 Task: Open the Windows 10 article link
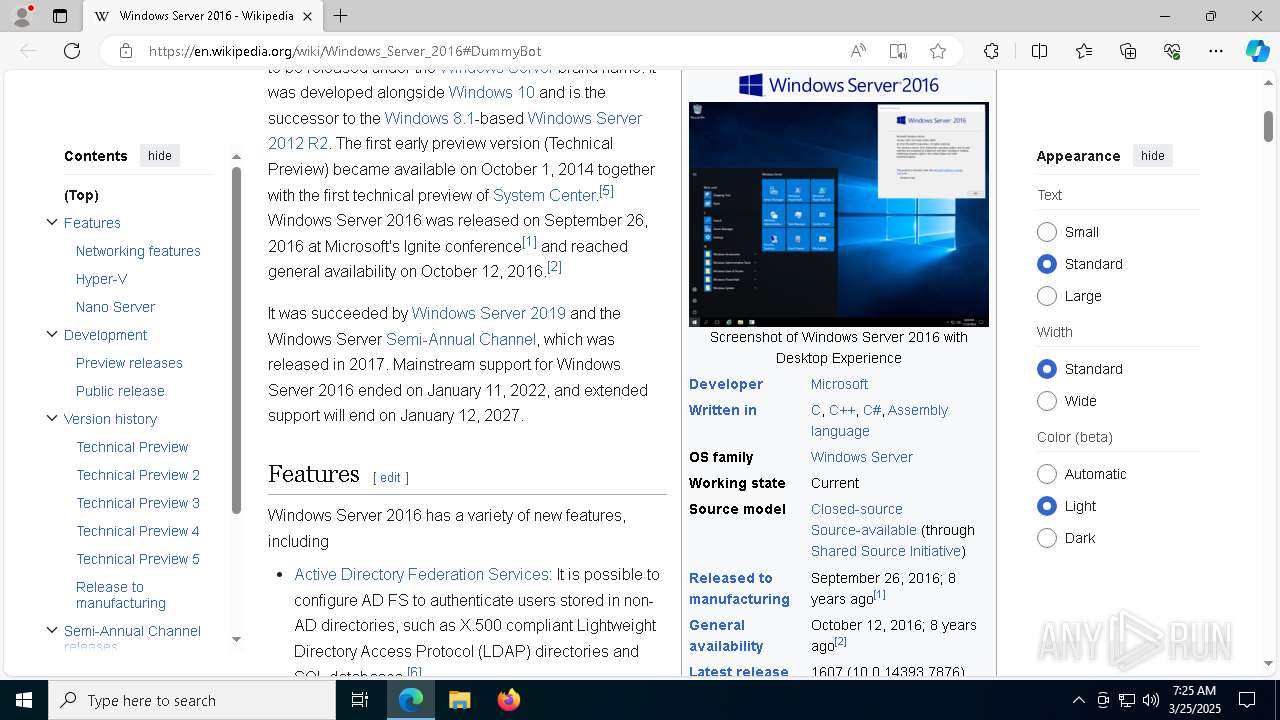coord(491,92)
